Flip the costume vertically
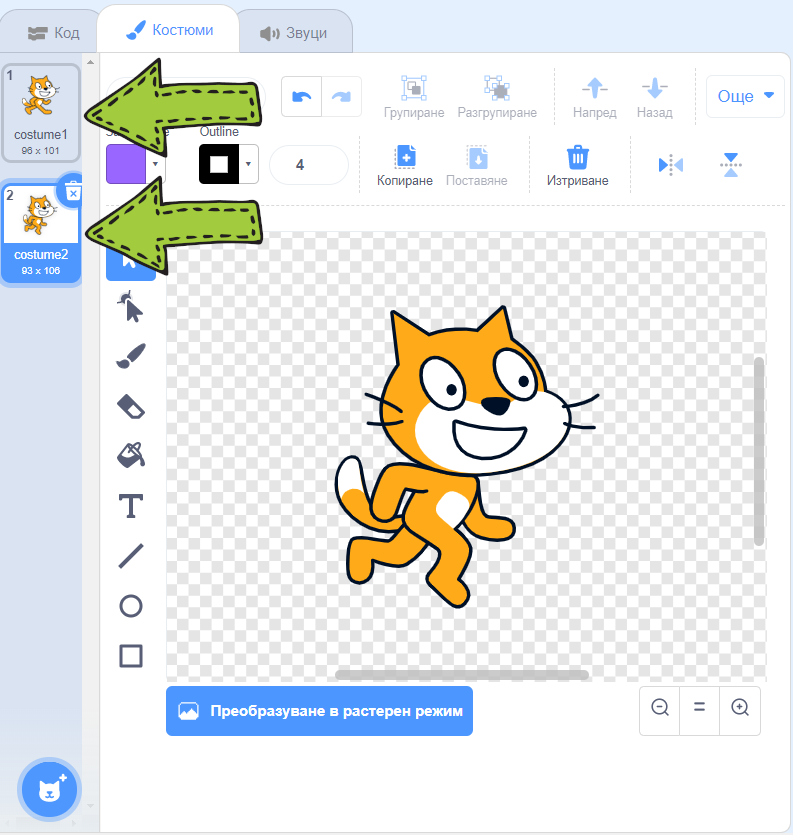This screenshot has width=793, height=835. click(x=731, y=165)
